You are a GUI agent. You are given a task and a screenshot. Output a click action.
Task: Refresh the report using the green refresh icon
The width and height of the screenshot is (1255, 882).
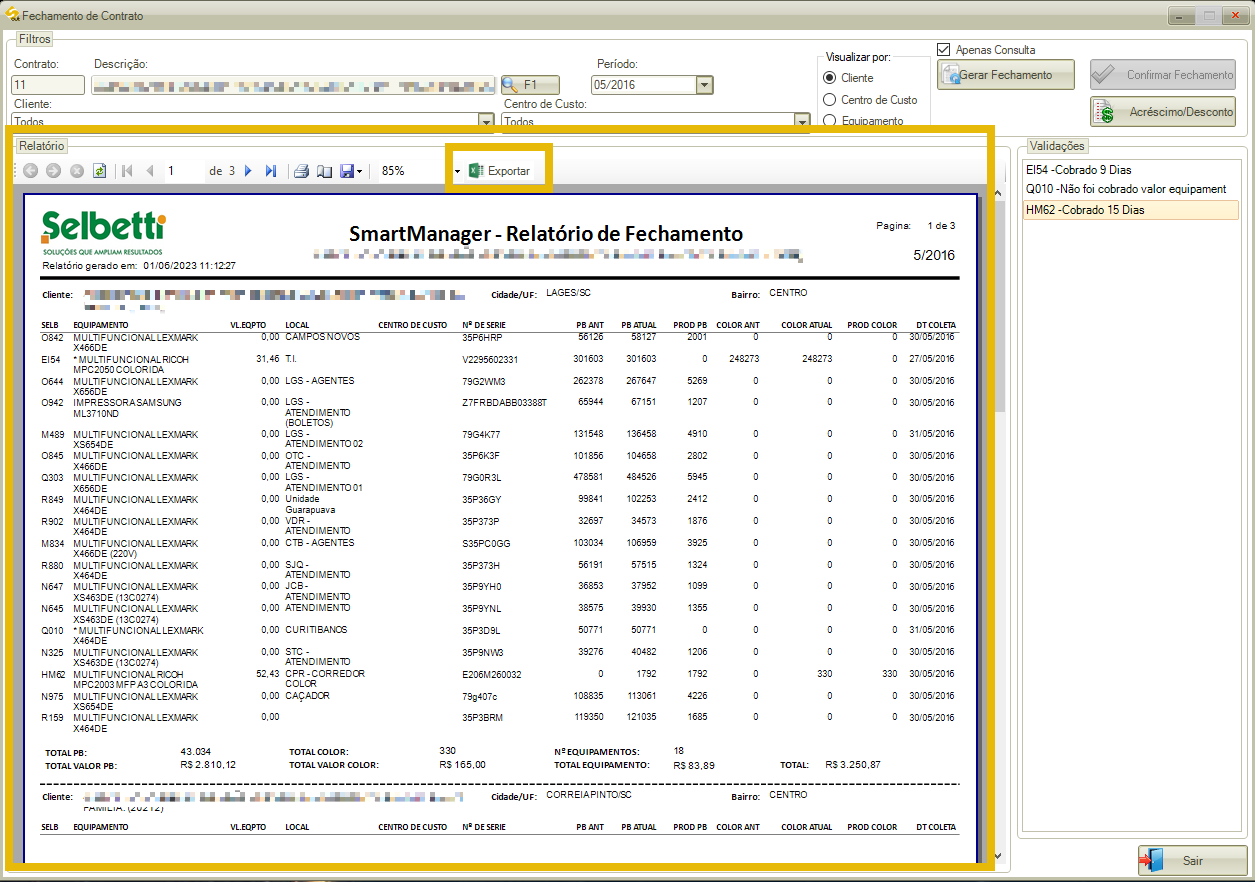point(100,171)
